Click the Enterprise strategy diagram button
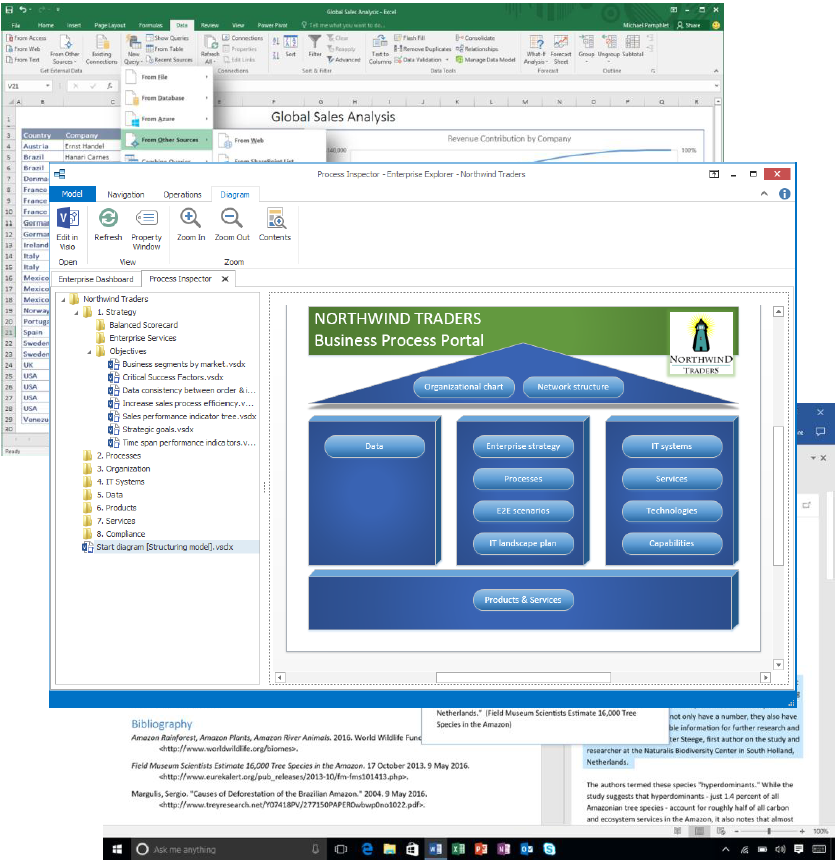Screen dimensions: 836x861 click(x=523, y=446)
